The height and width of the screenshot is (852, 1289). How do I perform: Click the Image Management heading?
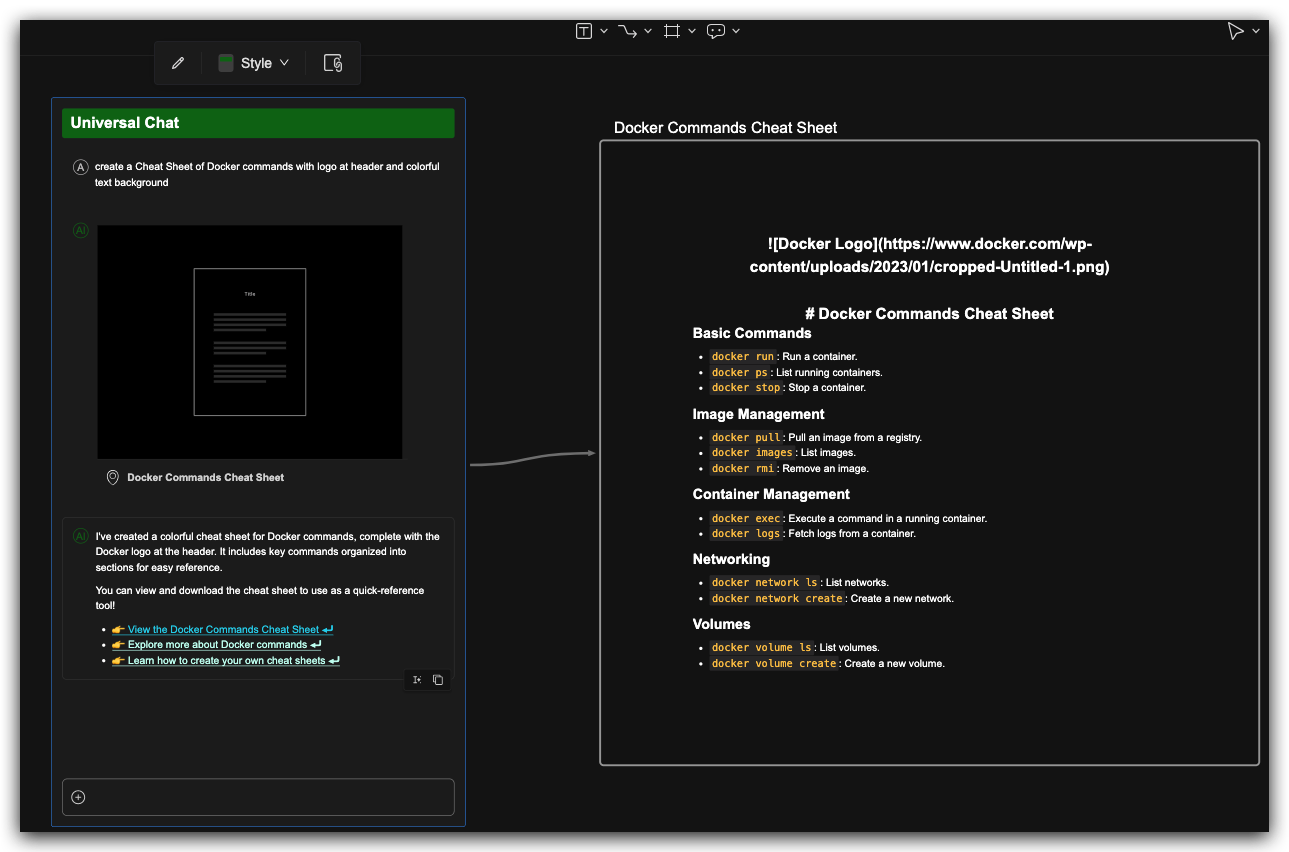tap(759, 414)
